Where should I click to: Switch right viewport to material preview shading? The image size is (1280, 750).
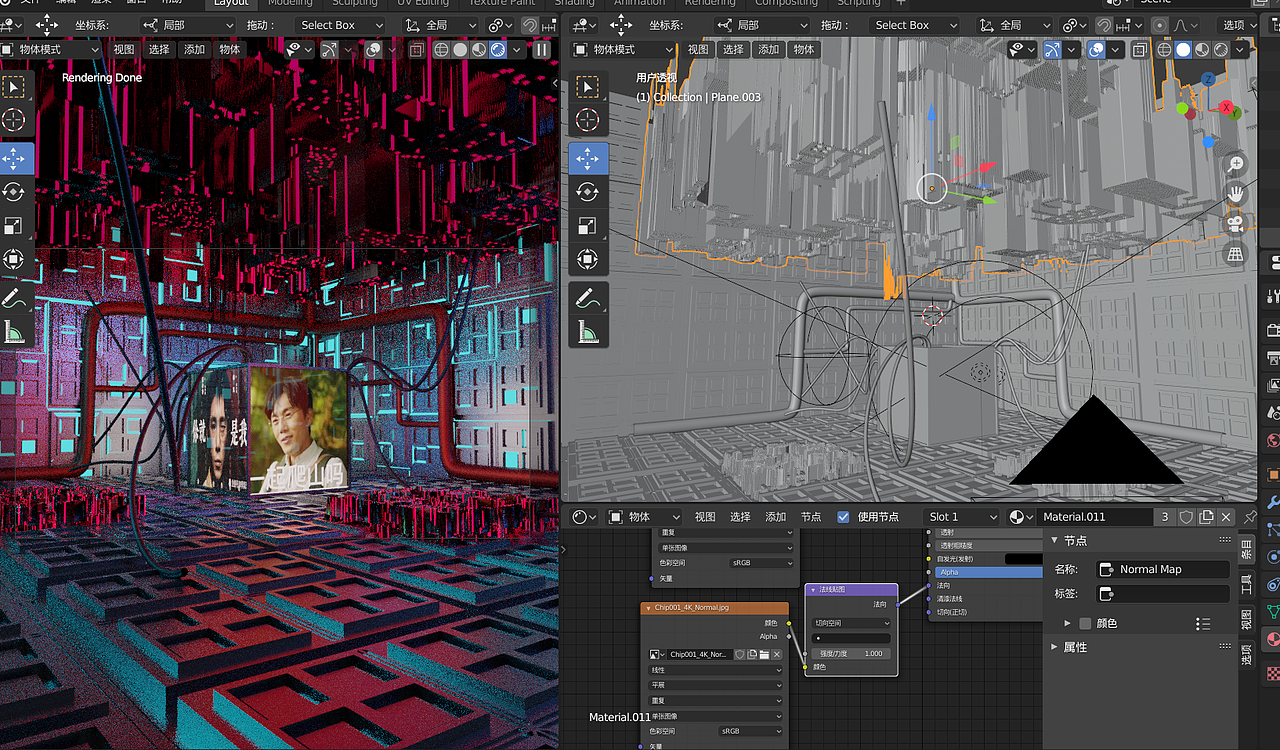point(1203,49)
